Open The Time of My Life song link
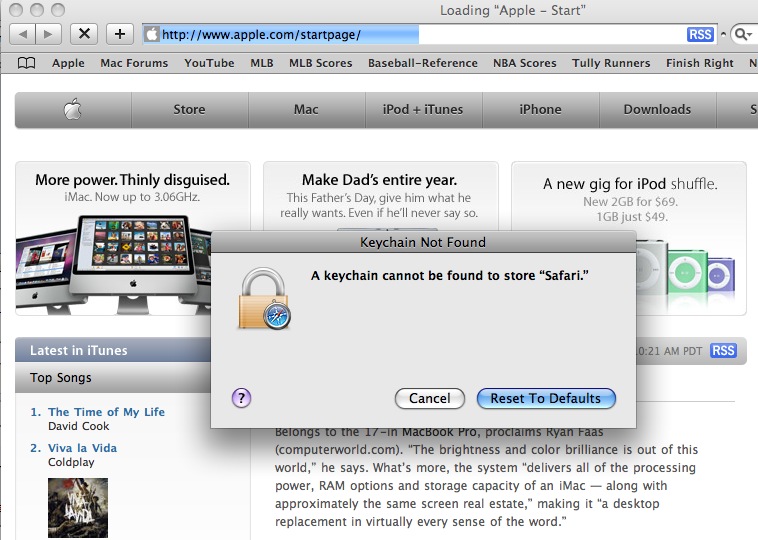758x540 pixels. click(106, 412)
